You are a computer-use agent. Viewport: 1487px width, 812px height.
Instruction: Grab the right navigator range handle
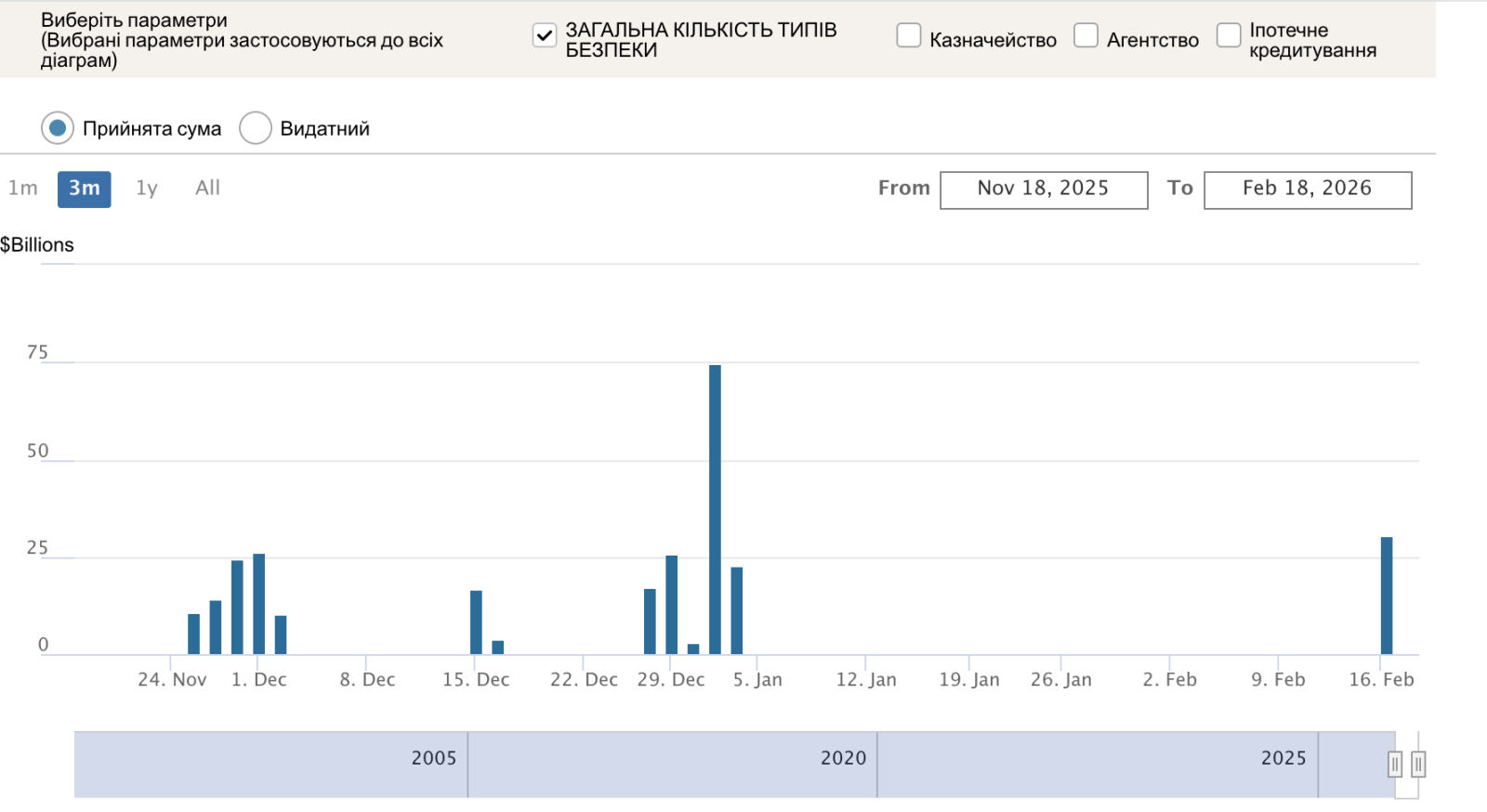coord(1418,764)
